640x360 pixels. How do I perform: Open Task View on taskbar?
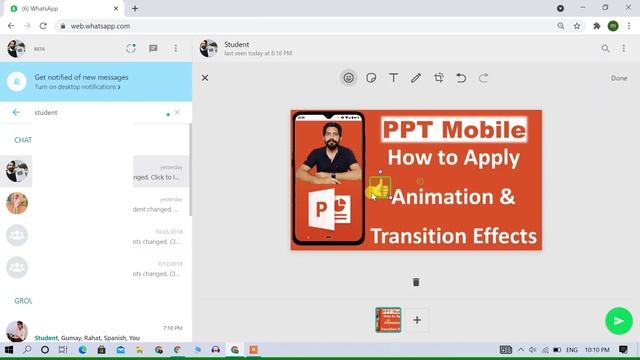62,350
